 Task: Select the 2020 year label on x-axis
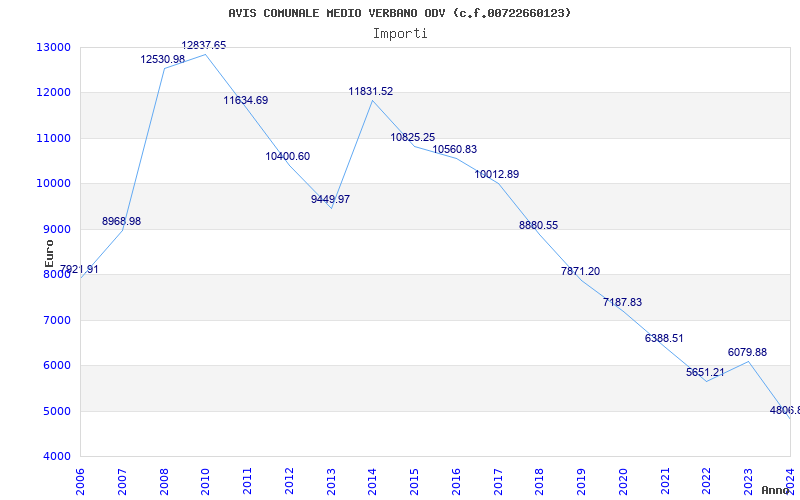pos(623,481)
